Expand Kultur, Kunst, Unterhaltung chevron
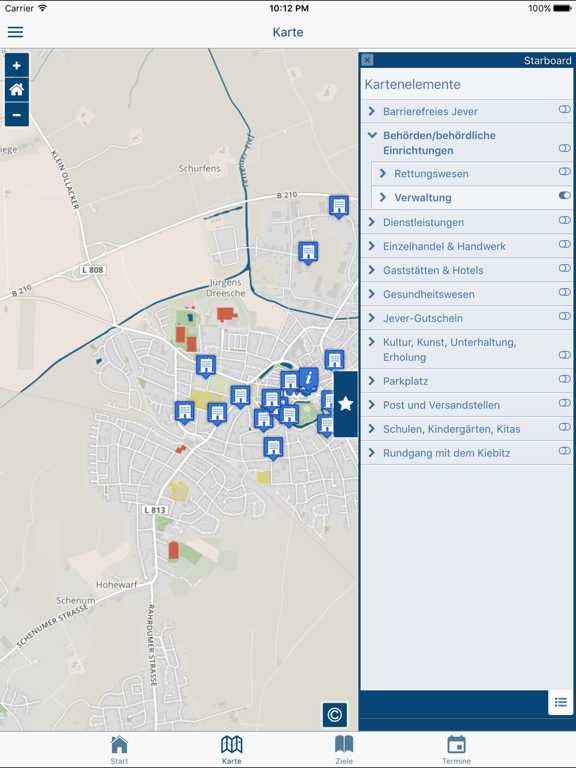576x768 pixels. coord(372,342)
